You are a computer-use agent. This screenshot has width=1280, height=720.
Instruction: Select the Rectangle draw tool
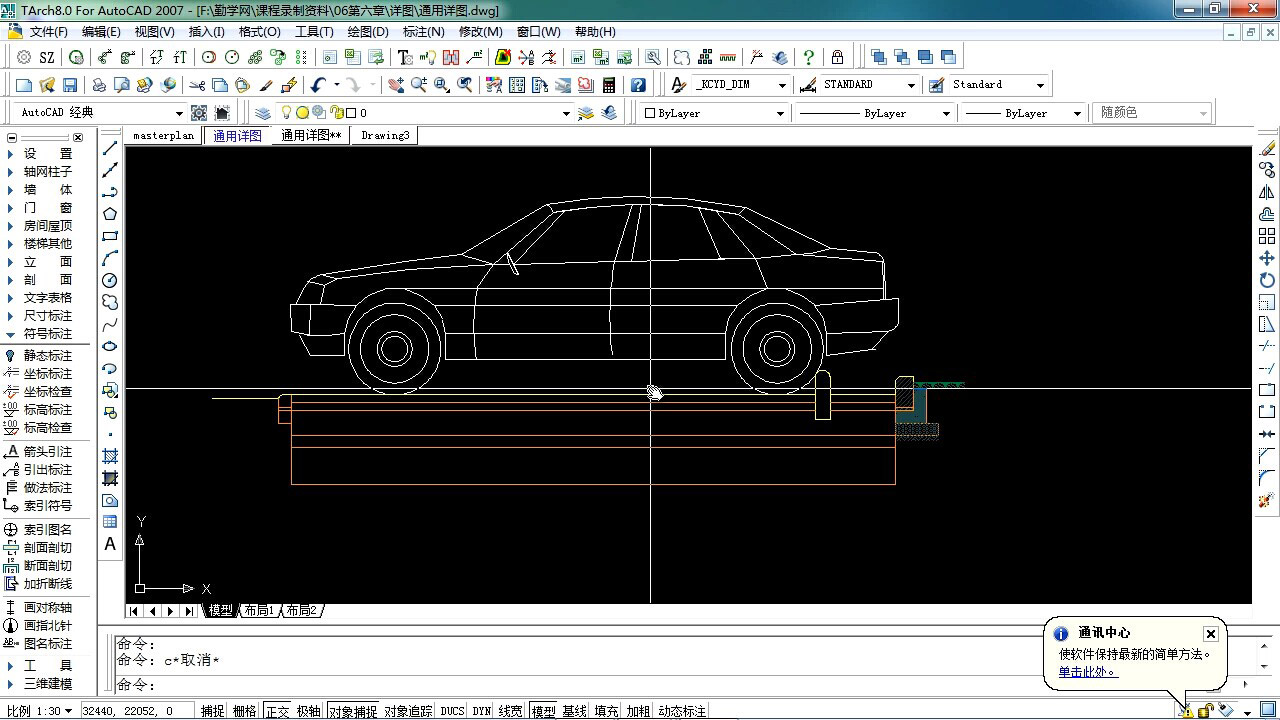(x=110, y=236)
